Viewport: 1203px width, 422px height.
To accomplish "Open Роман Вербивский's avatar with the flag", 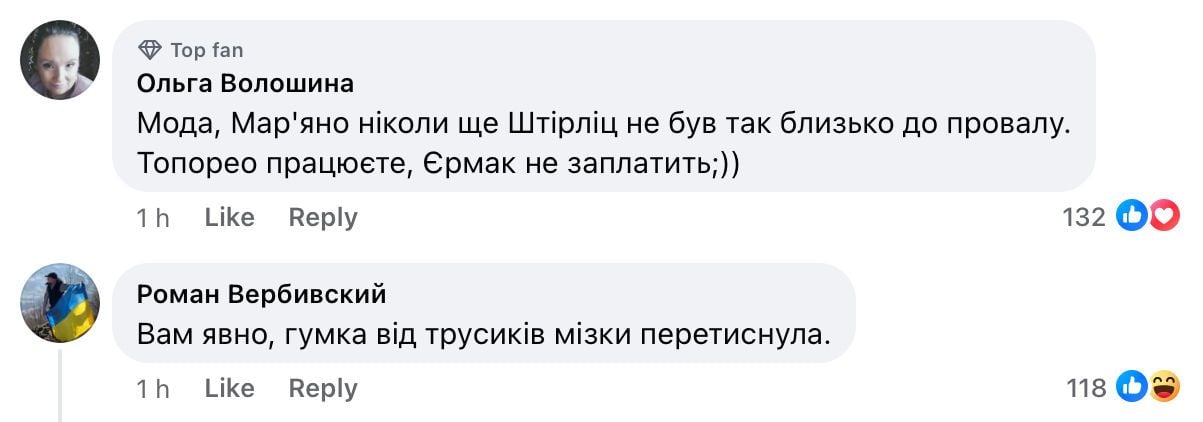I will coord(61,304).
